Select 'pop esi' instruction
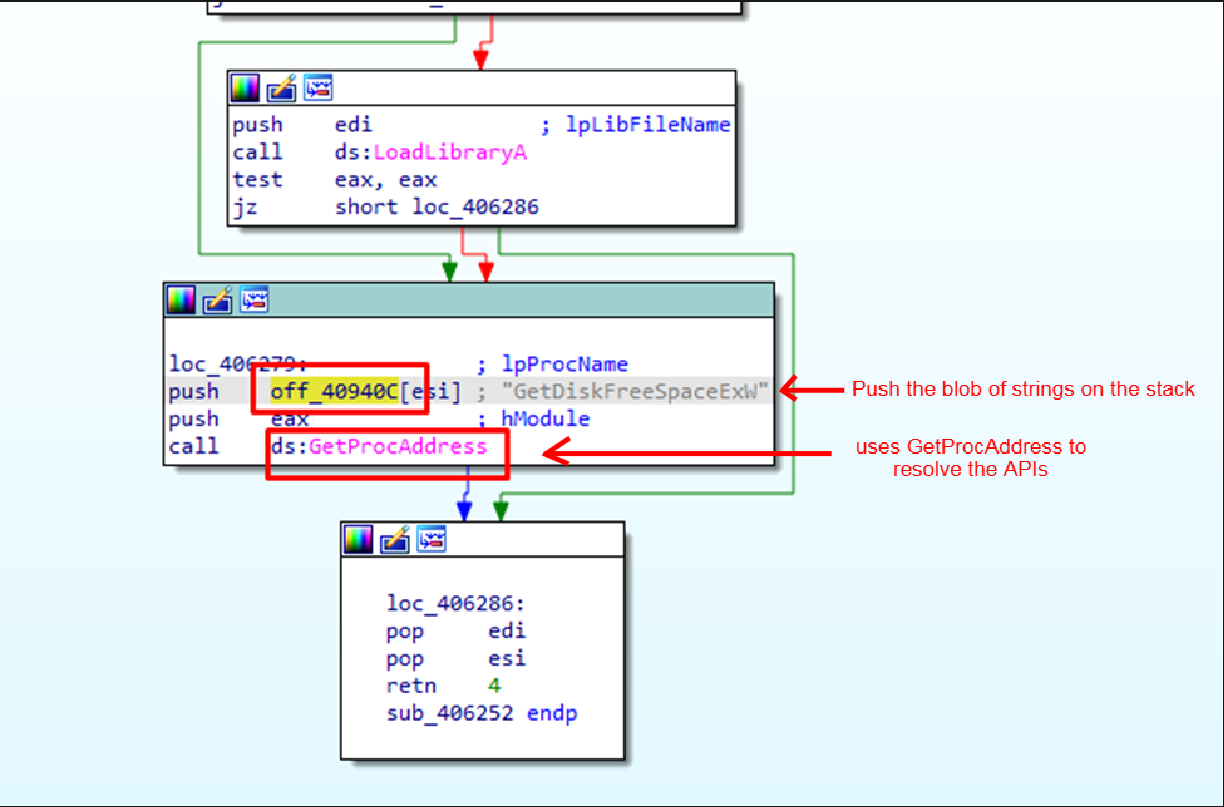 pyautogui.click(x=456, y=659)
